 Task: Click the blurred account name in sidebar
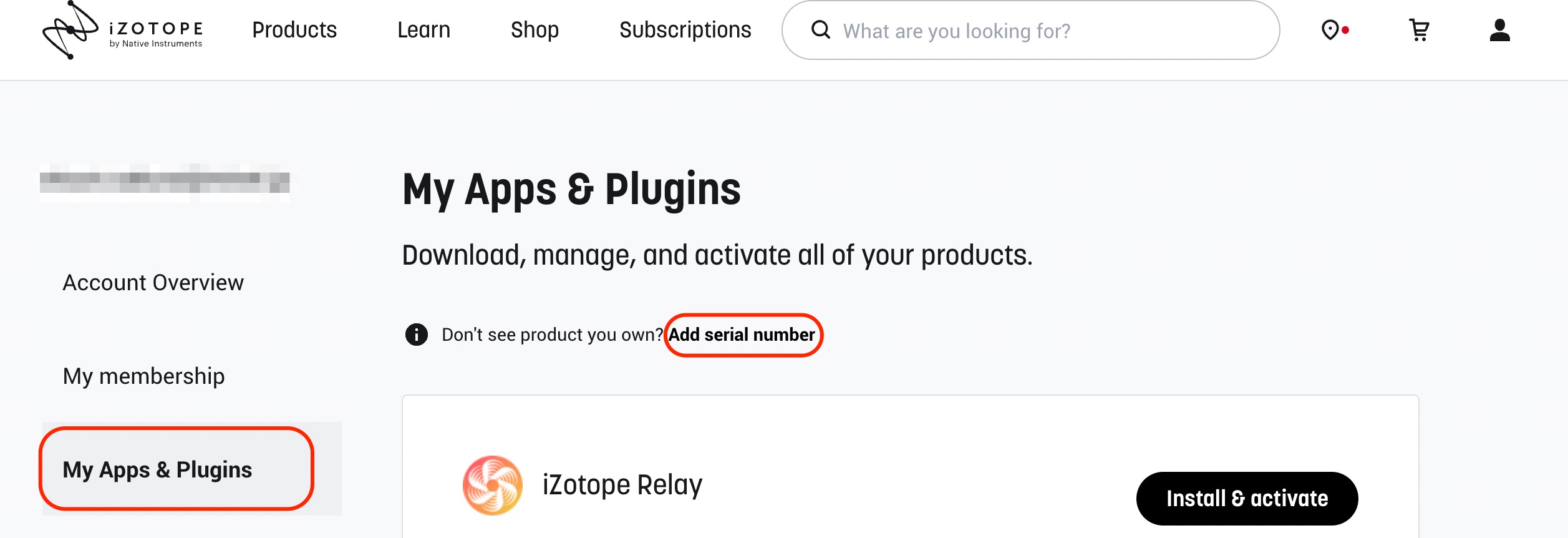(x=165, y=183)
